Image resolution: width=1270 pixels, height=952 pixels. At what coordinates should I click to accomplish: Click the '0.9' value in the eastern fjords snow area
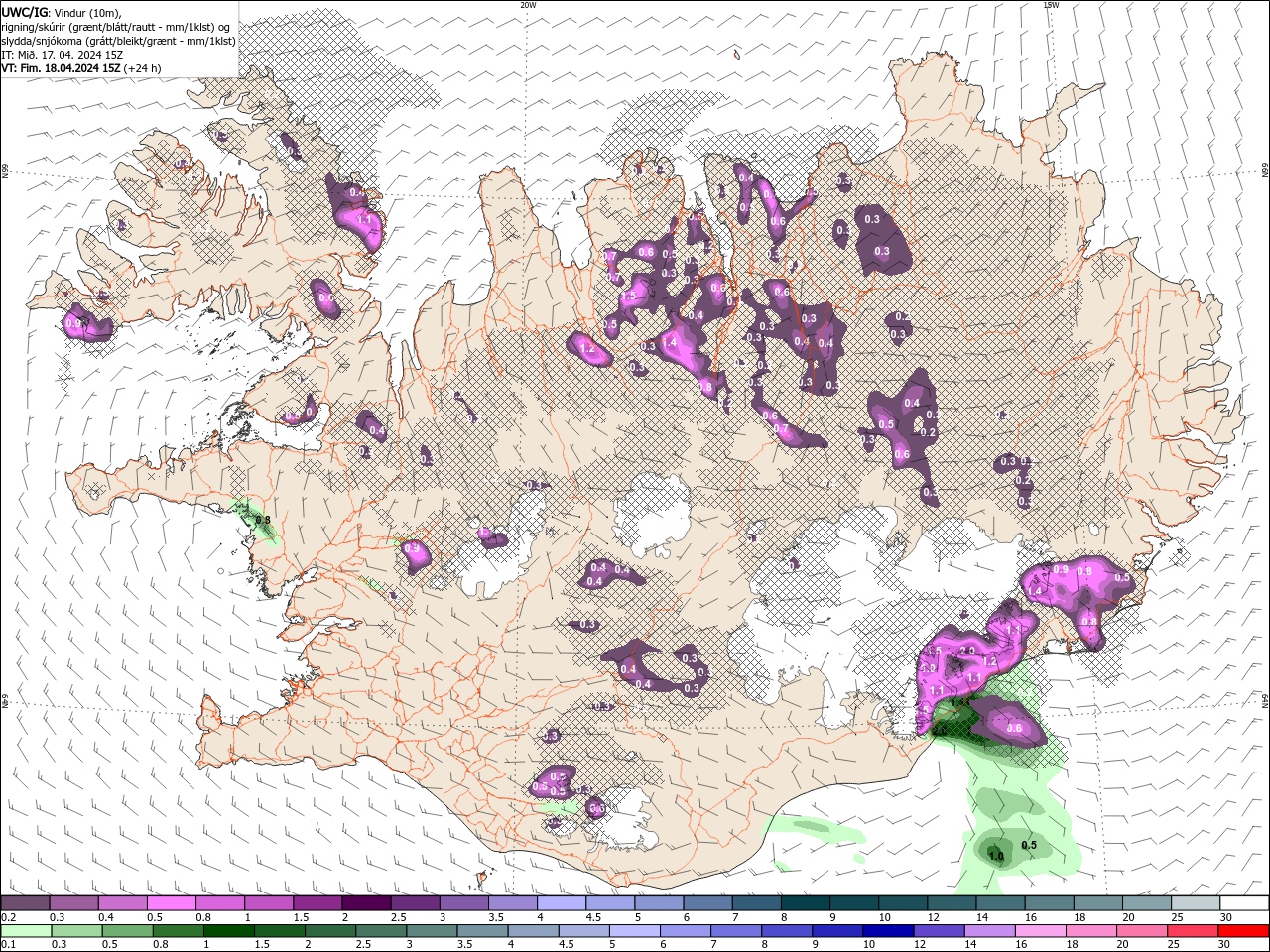coord(1061,570)
